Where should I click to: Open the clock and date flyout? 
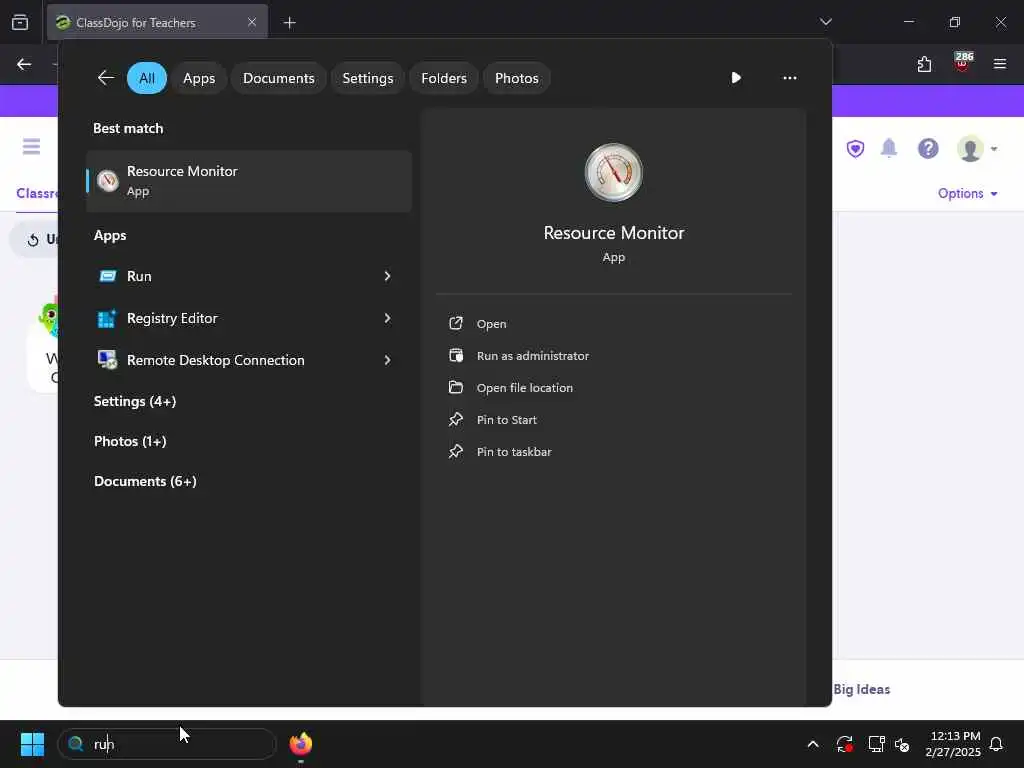pos(953,744)
